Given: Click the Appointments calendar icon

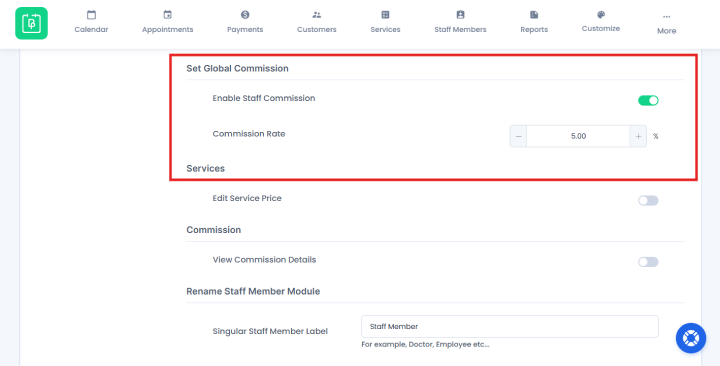Looking at the screenshot, I should [x=168, y=15].
